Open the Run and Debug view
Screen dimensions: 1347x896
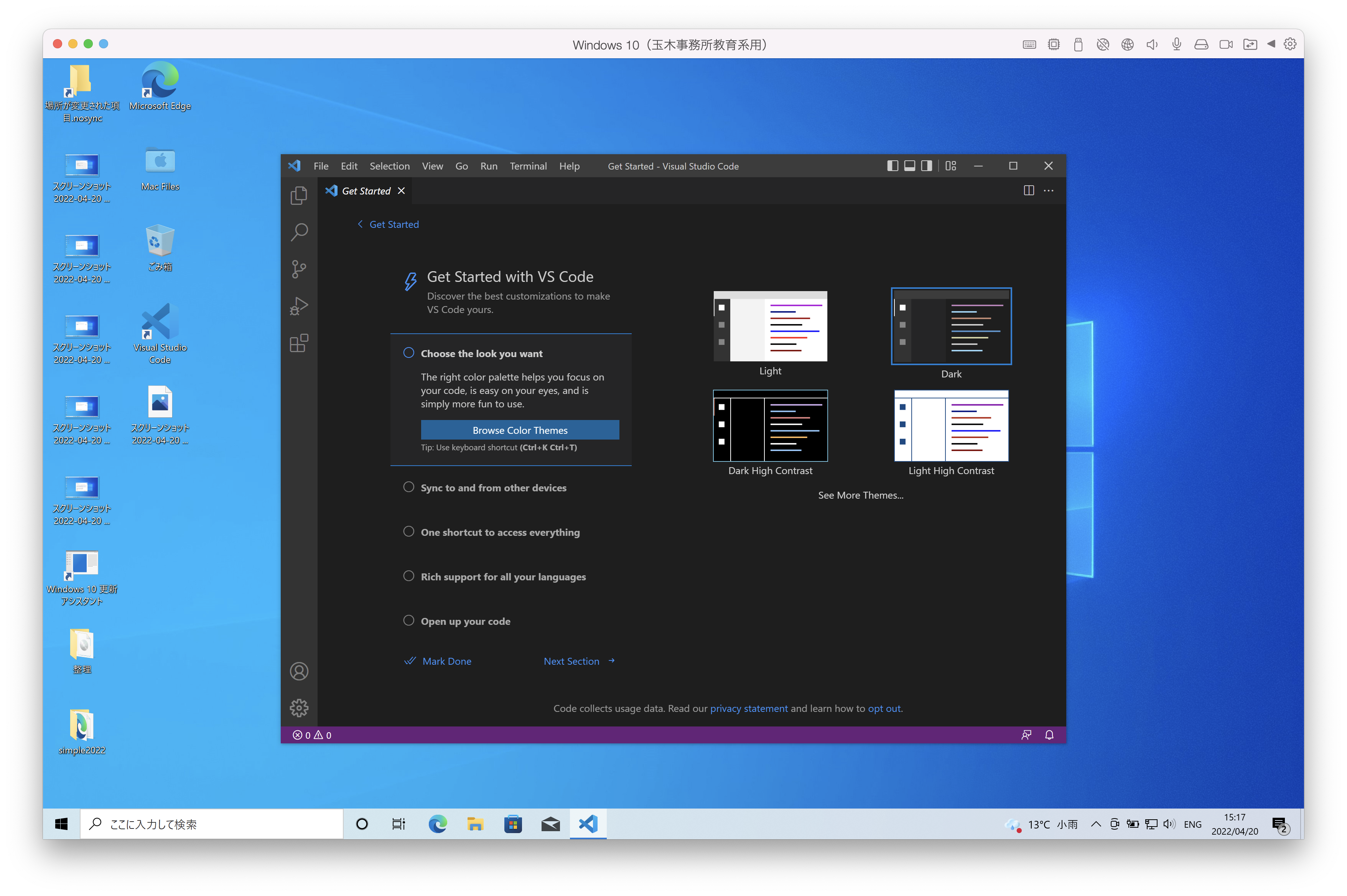299,306
